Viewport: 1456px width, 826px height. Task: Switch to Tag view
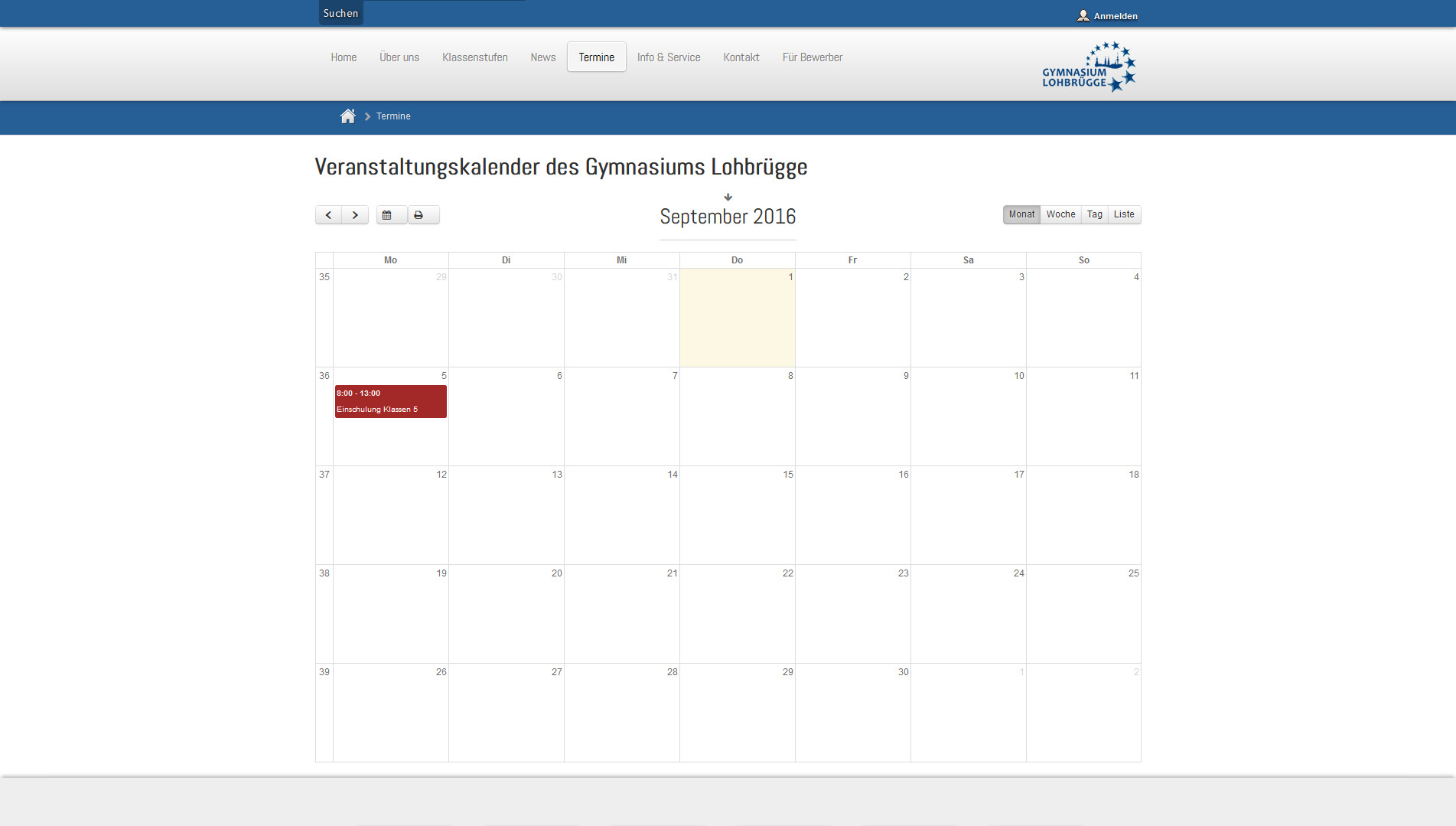pos(1095,214)
